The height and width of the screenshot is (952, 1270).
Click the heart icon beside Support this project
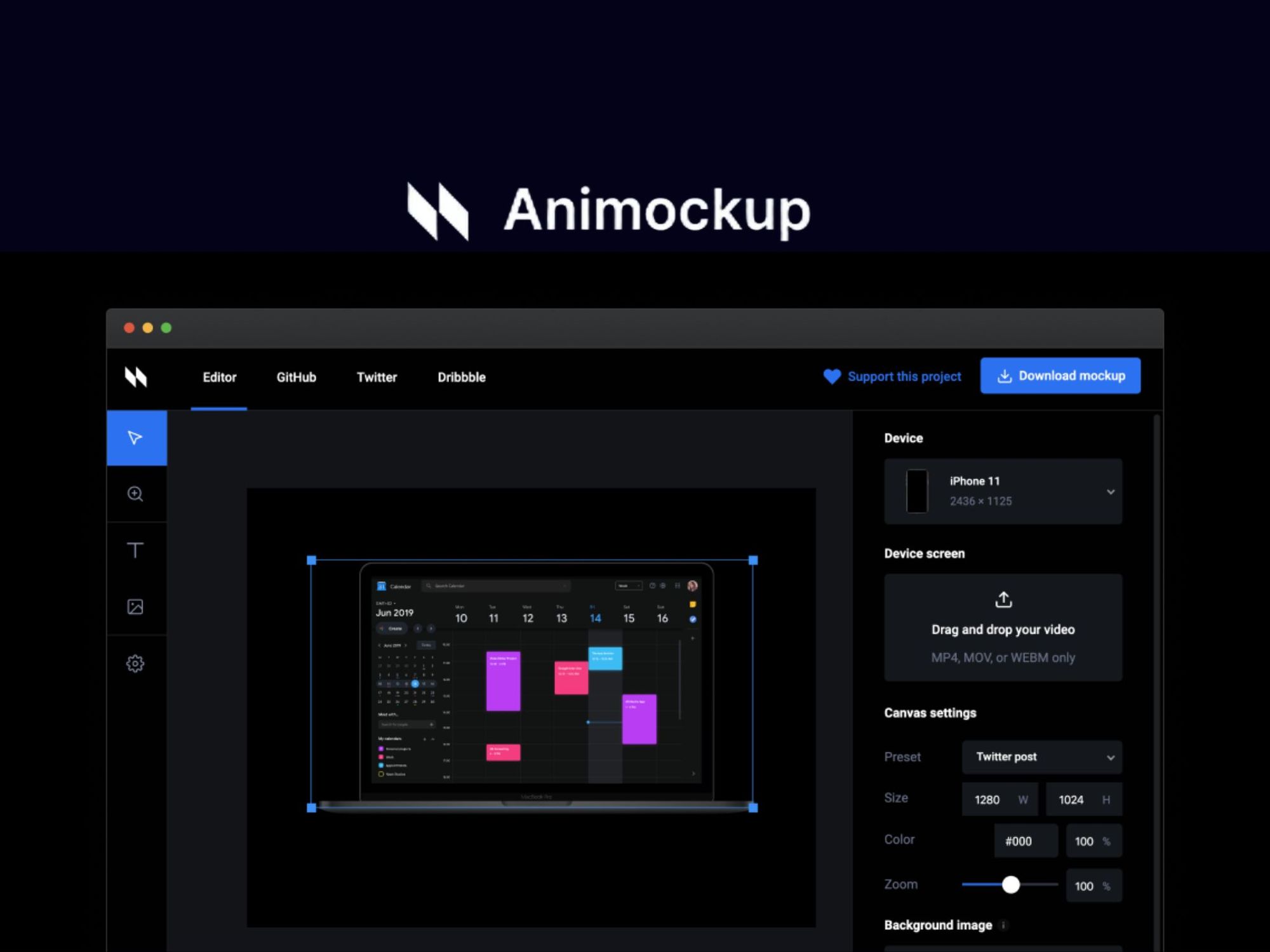click(832, 376)
